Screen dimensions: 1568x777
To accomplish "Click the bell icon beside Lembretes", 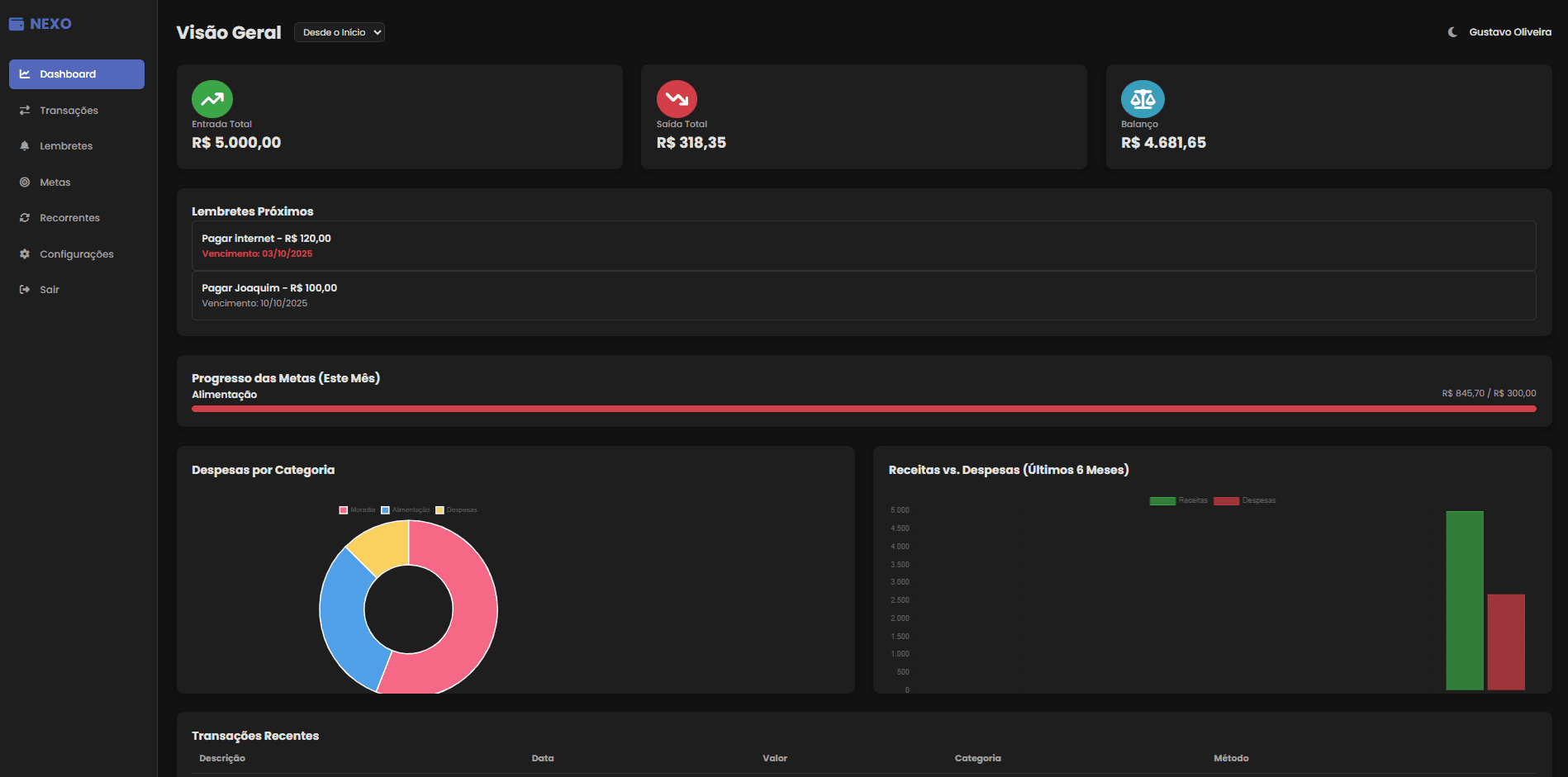I will coord(25,146).
